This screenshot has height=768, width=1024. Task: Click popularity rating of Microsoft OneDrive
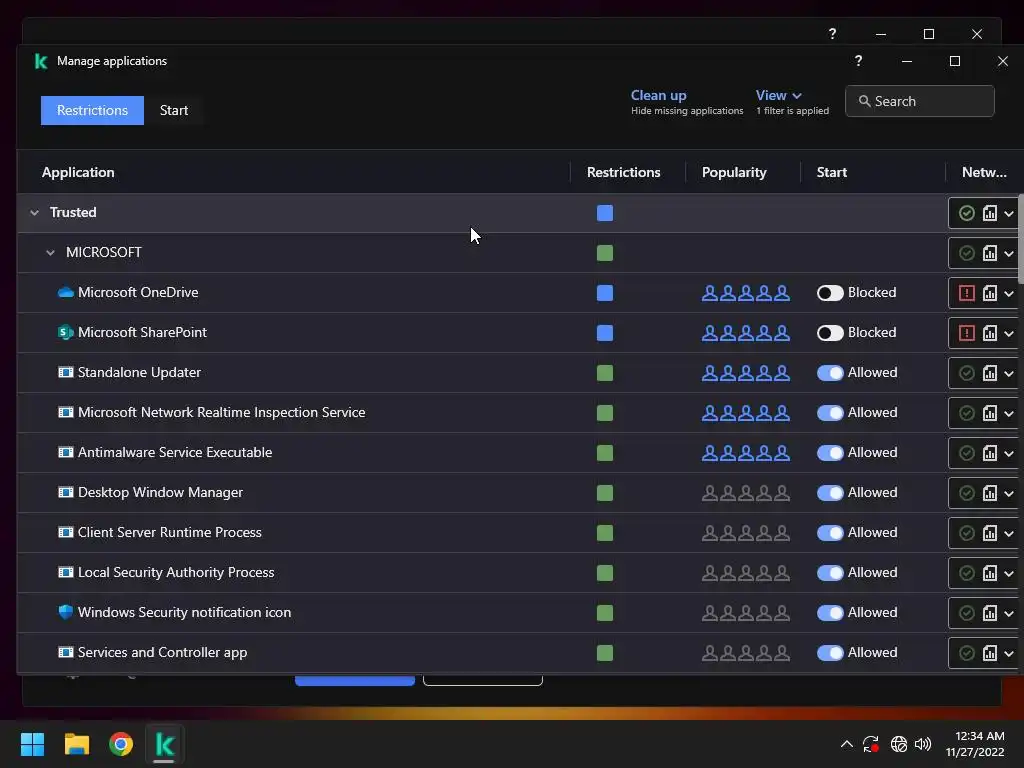pos(745,293)
